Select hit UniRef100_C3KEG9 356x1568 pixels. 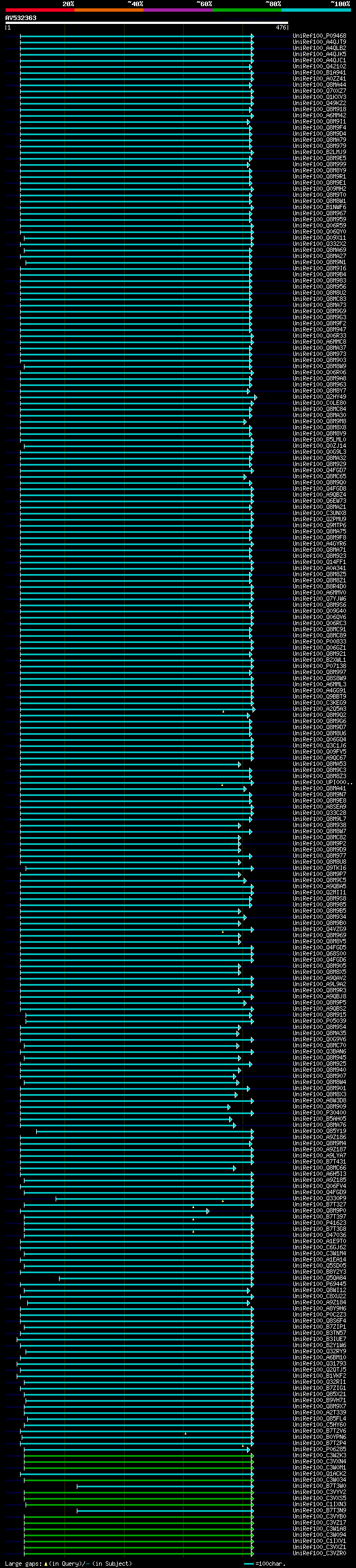click(319, 703)
